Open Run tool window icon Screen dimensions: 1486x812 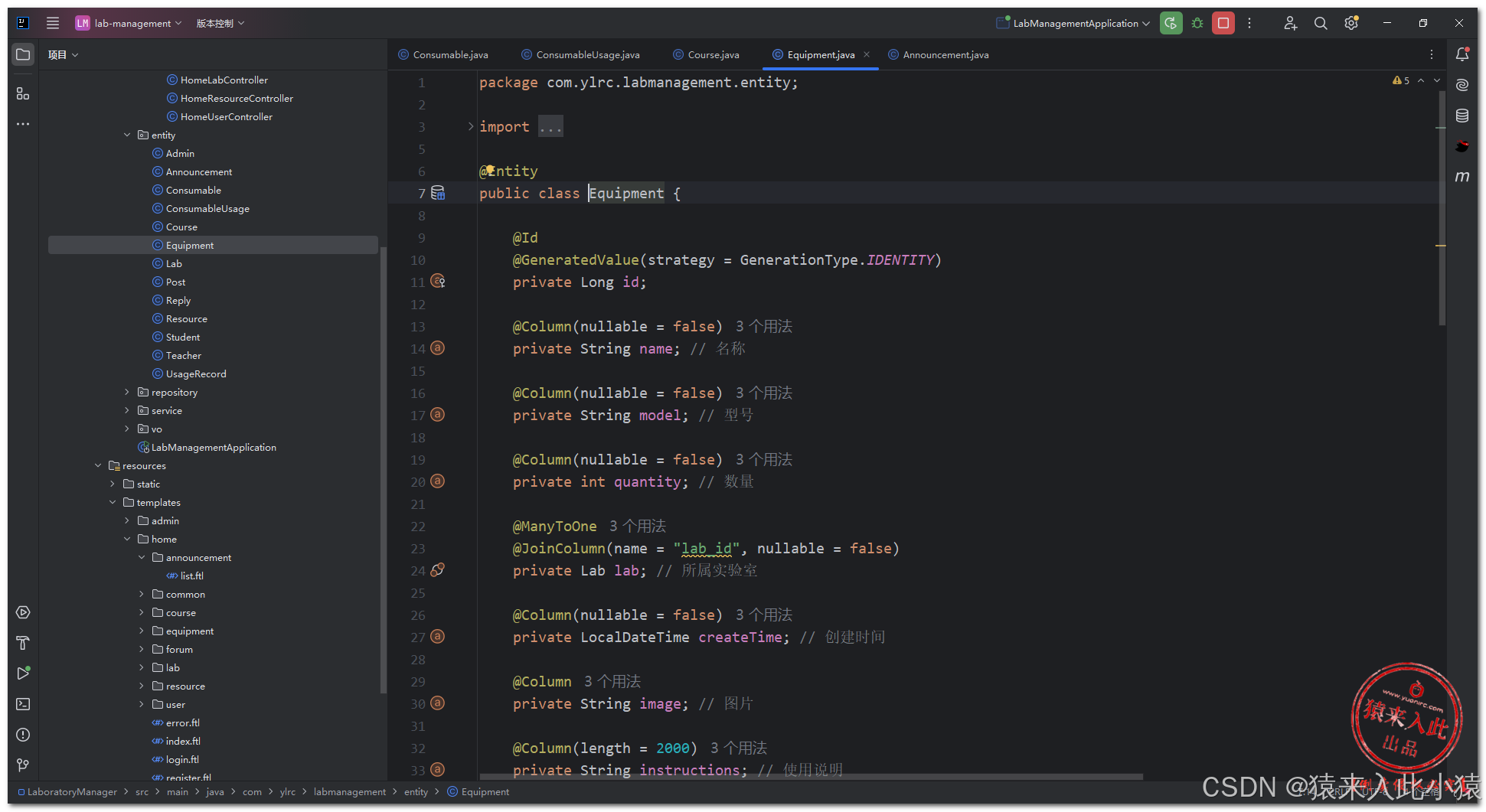point(23,673)
